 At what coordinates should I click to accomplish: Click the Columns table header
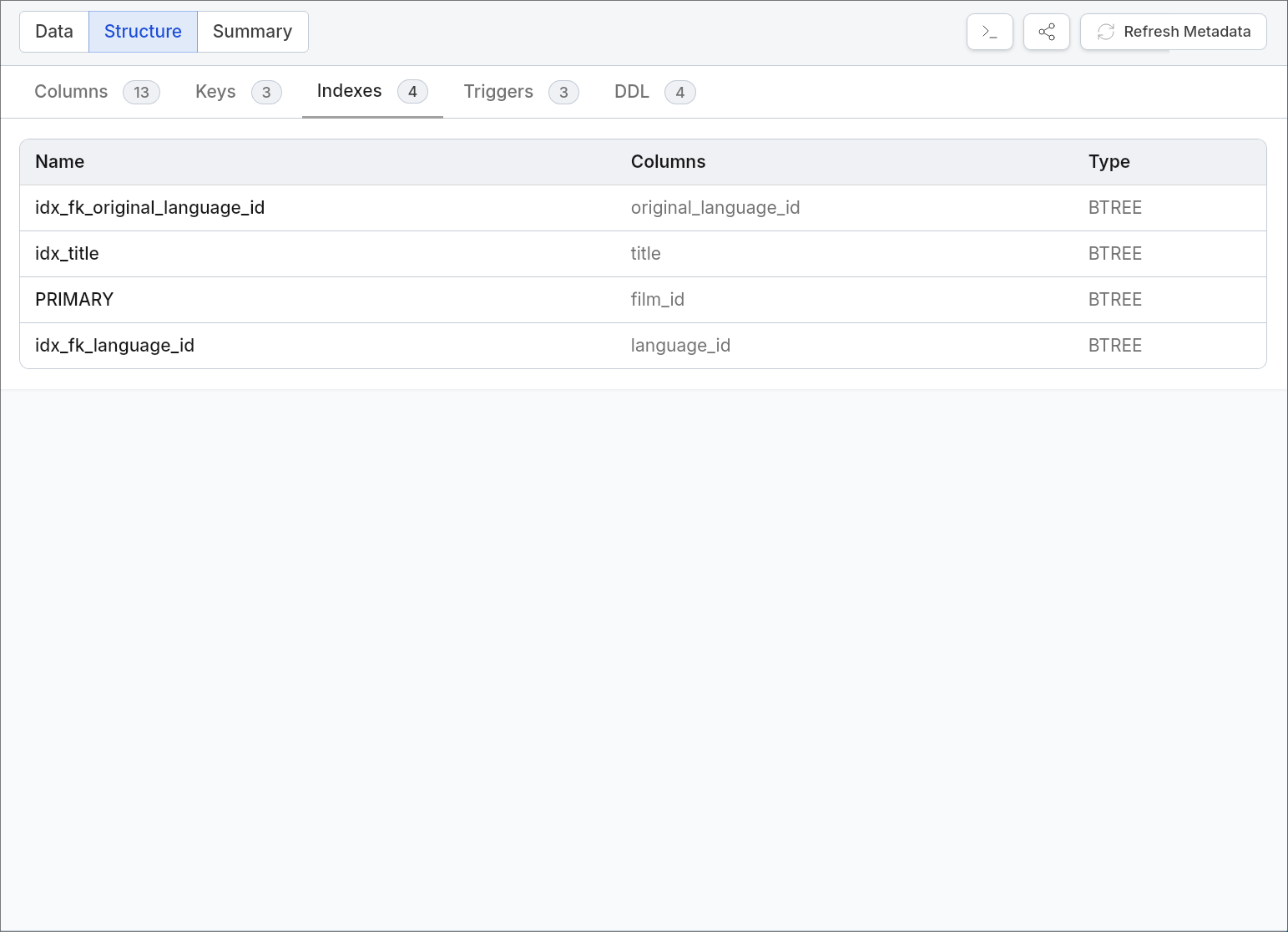[x=668, y=162]
